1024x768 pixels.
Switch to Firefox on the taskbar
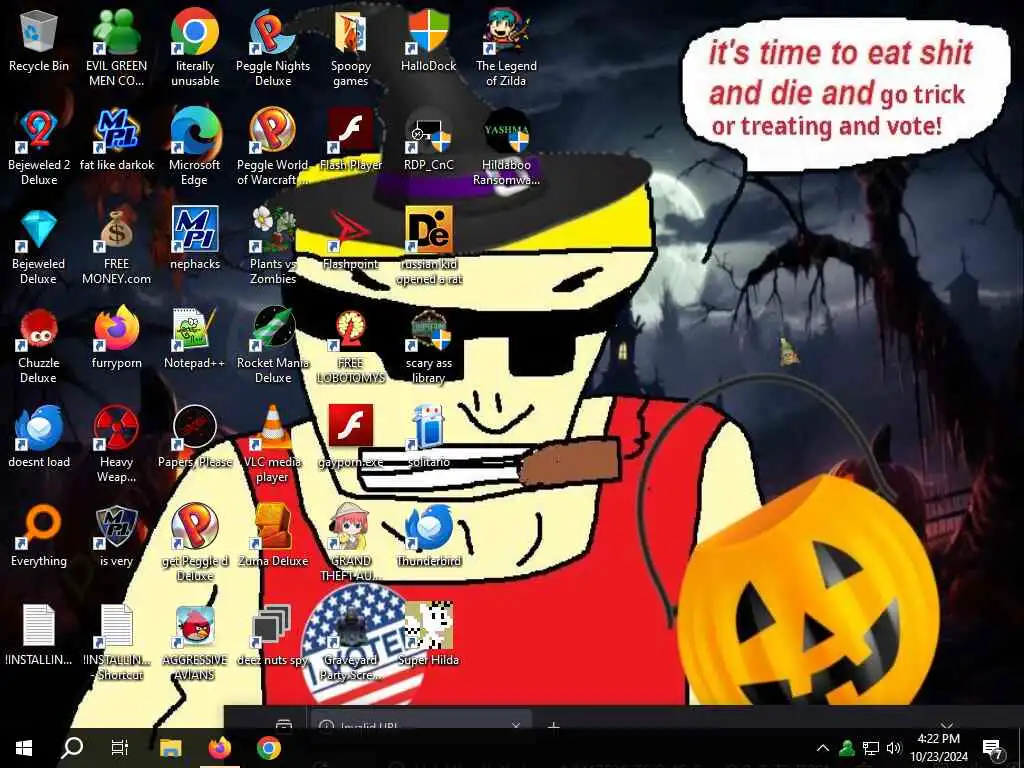coord(219,747)
